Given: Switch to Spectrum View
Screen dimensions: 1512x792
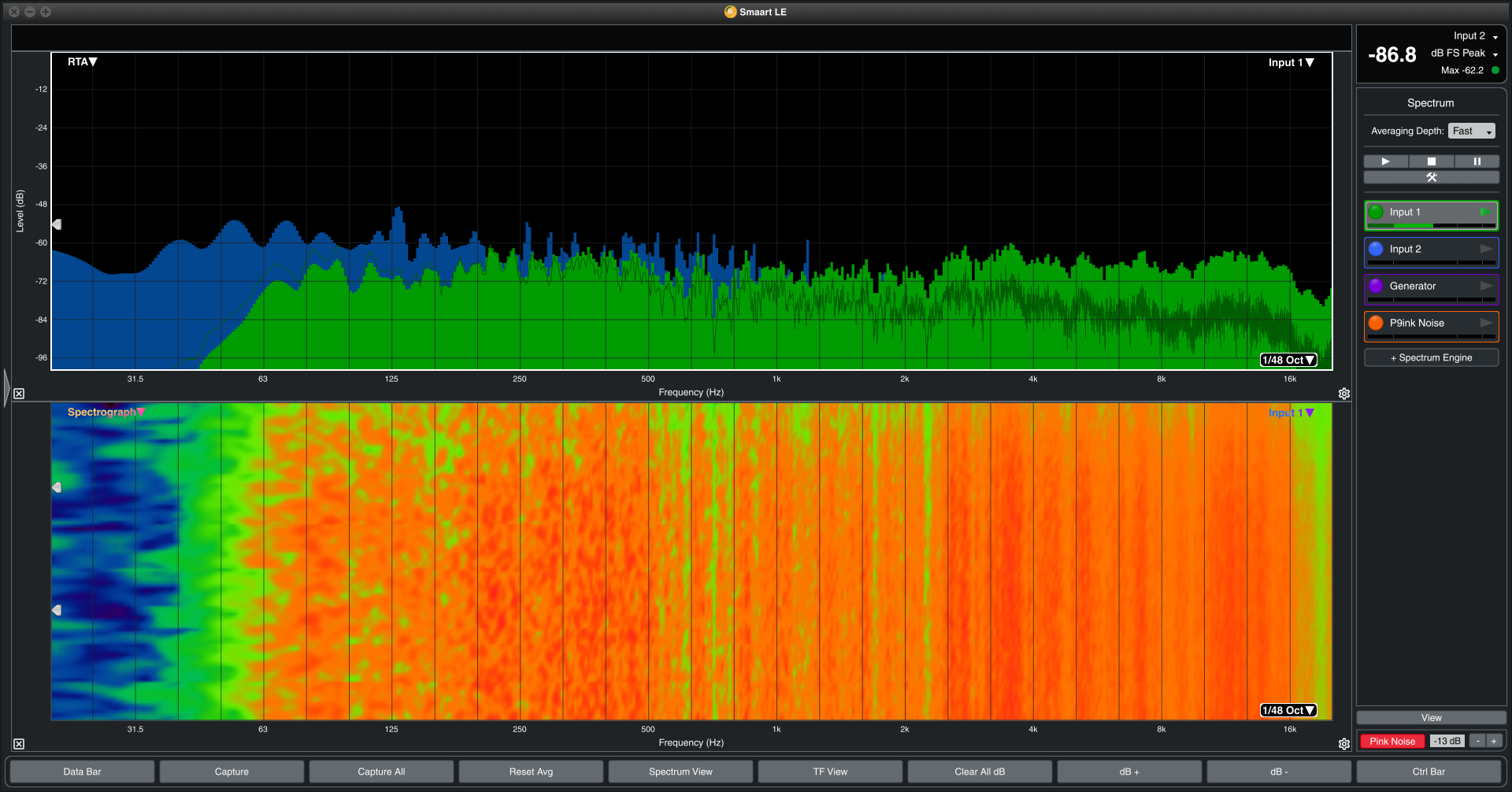Looking at the screenshot, I should [x=680, y=772].
